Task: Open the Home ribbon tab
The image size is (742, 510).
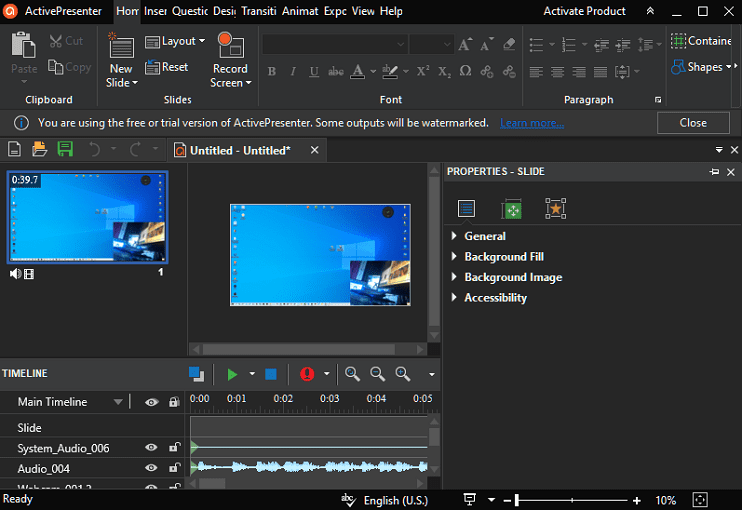Action: (127, 11)
